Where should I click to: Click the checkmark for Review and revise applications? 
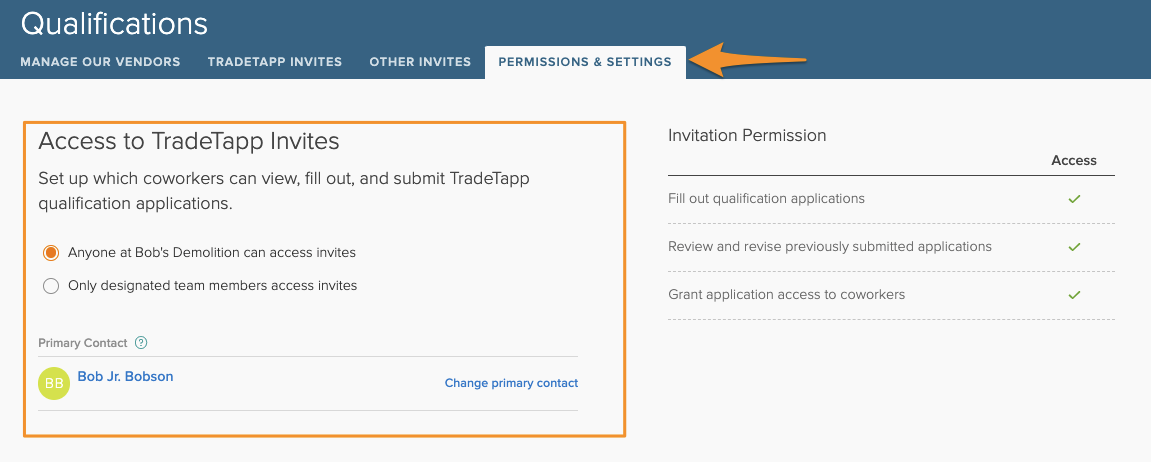point(1074,247)
